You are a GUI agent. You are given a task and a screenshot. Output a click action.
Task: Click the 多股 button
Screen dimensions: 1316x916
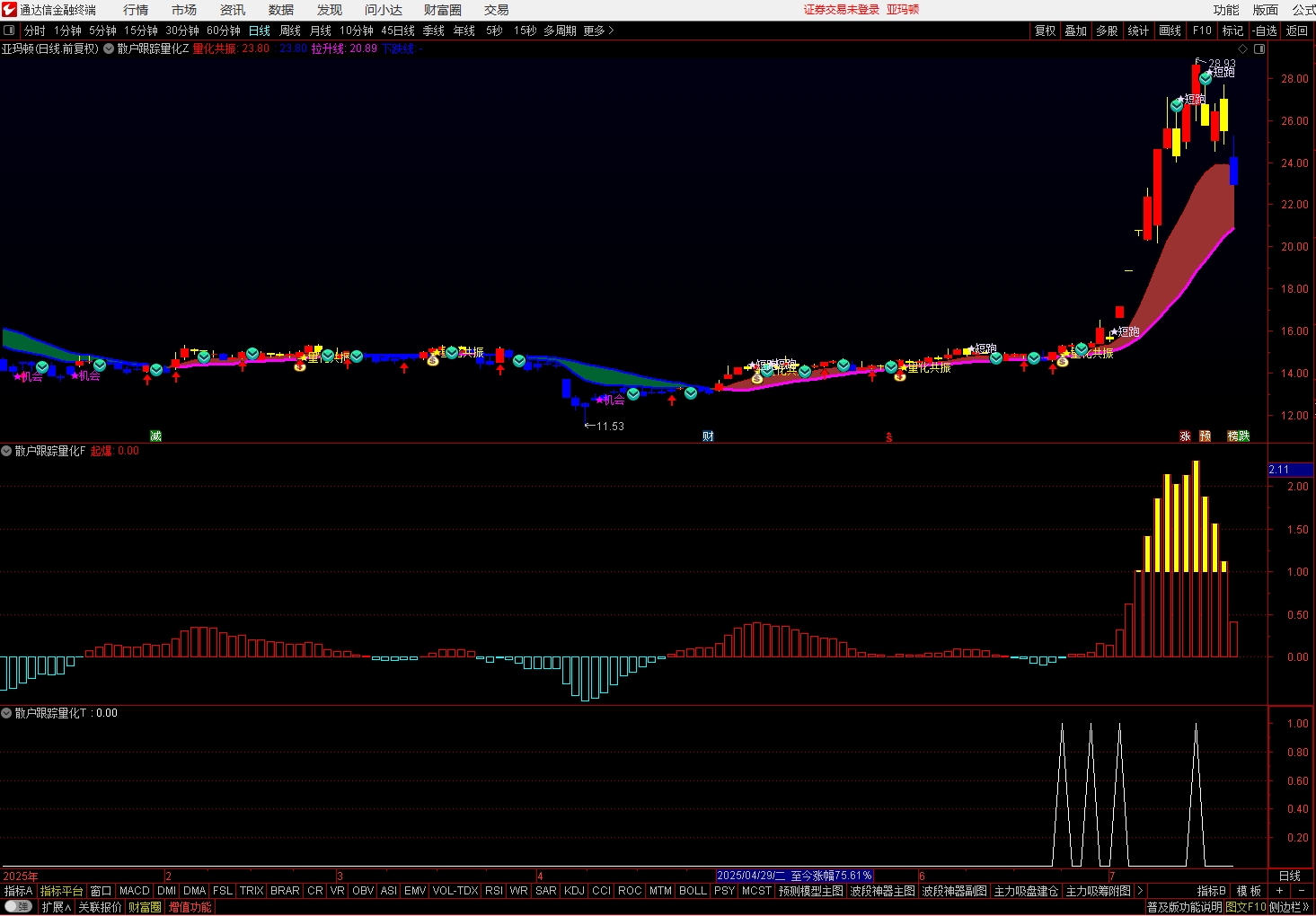coord(1108,31)
